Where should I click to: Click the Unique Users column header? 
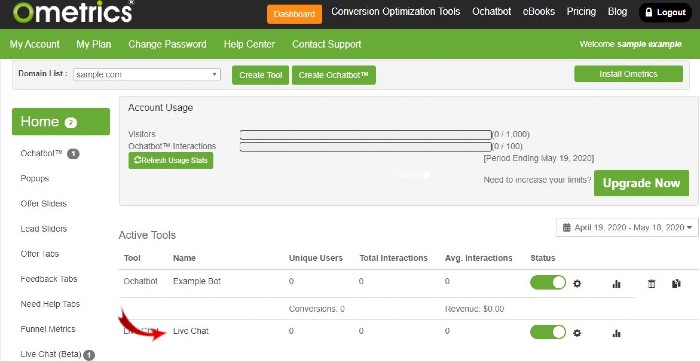pos(316,258)
